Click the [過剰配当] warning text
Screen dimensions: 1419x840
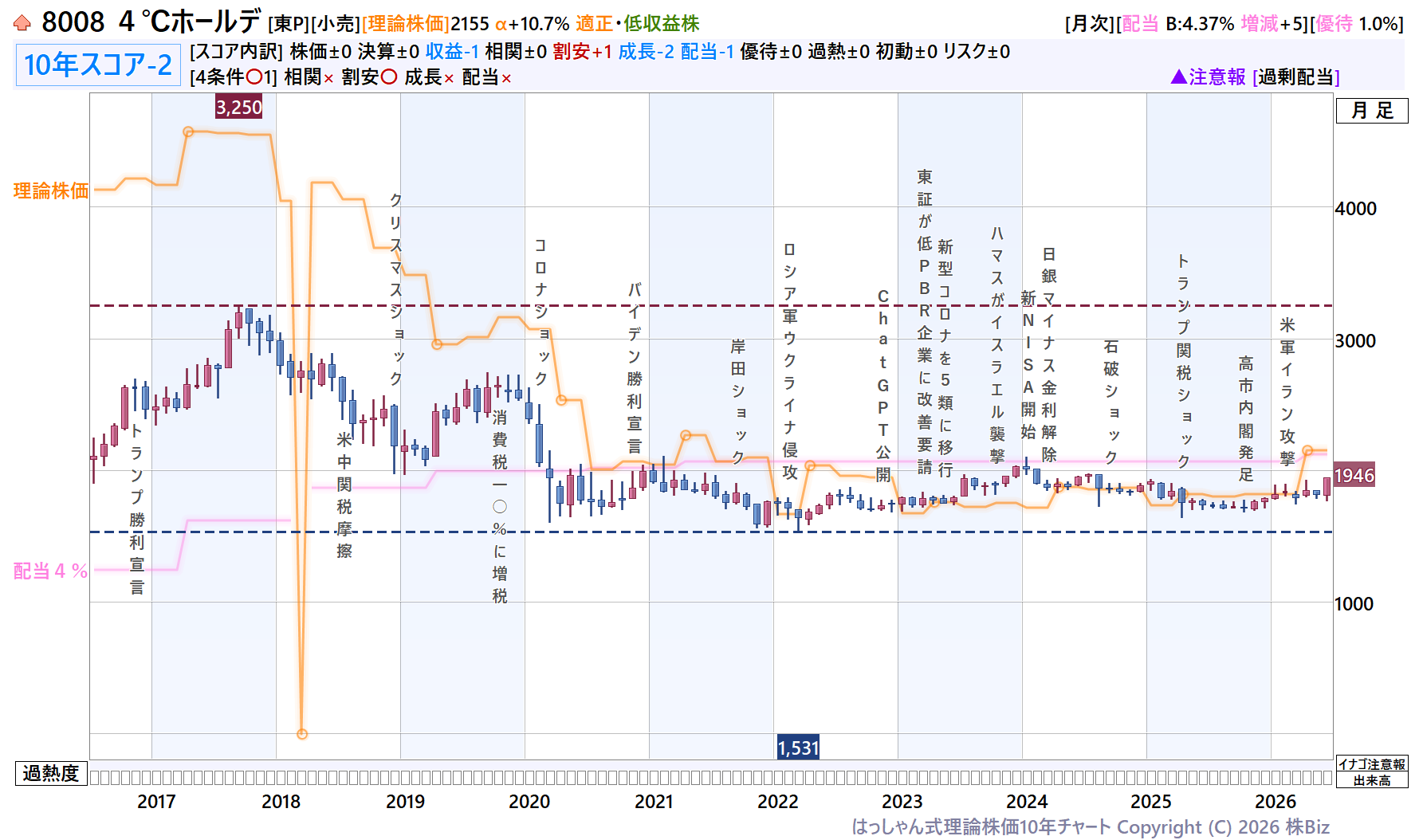click(x=1296, y=77)
